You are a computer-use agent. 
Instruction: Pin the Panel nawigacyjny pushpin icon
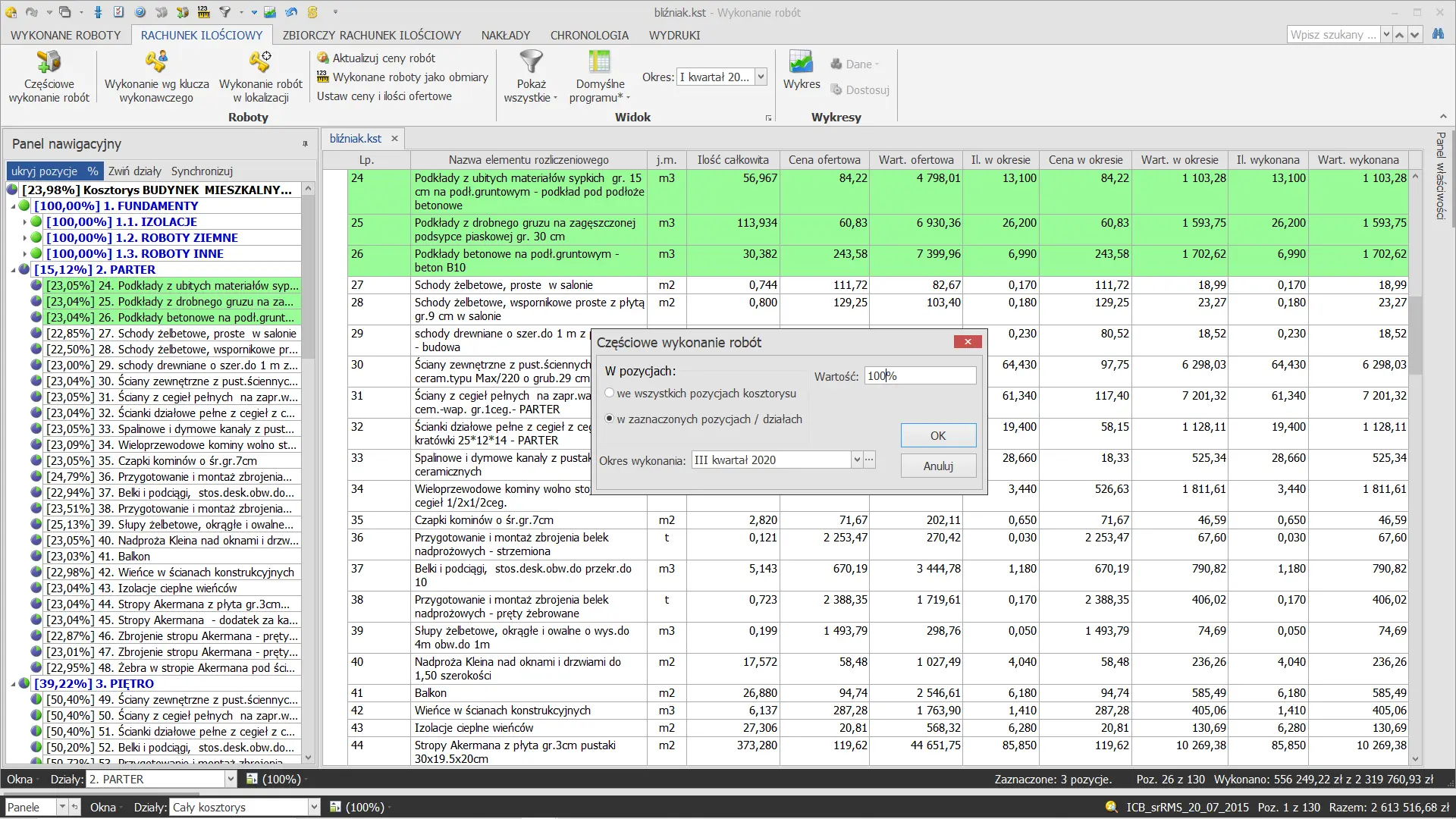306,144
